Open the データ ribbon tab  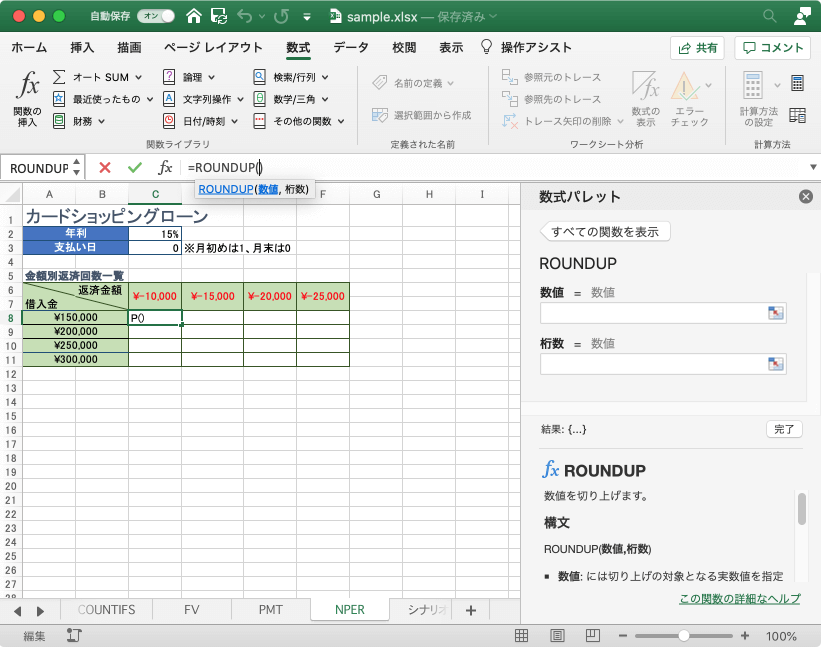(351, 48)
